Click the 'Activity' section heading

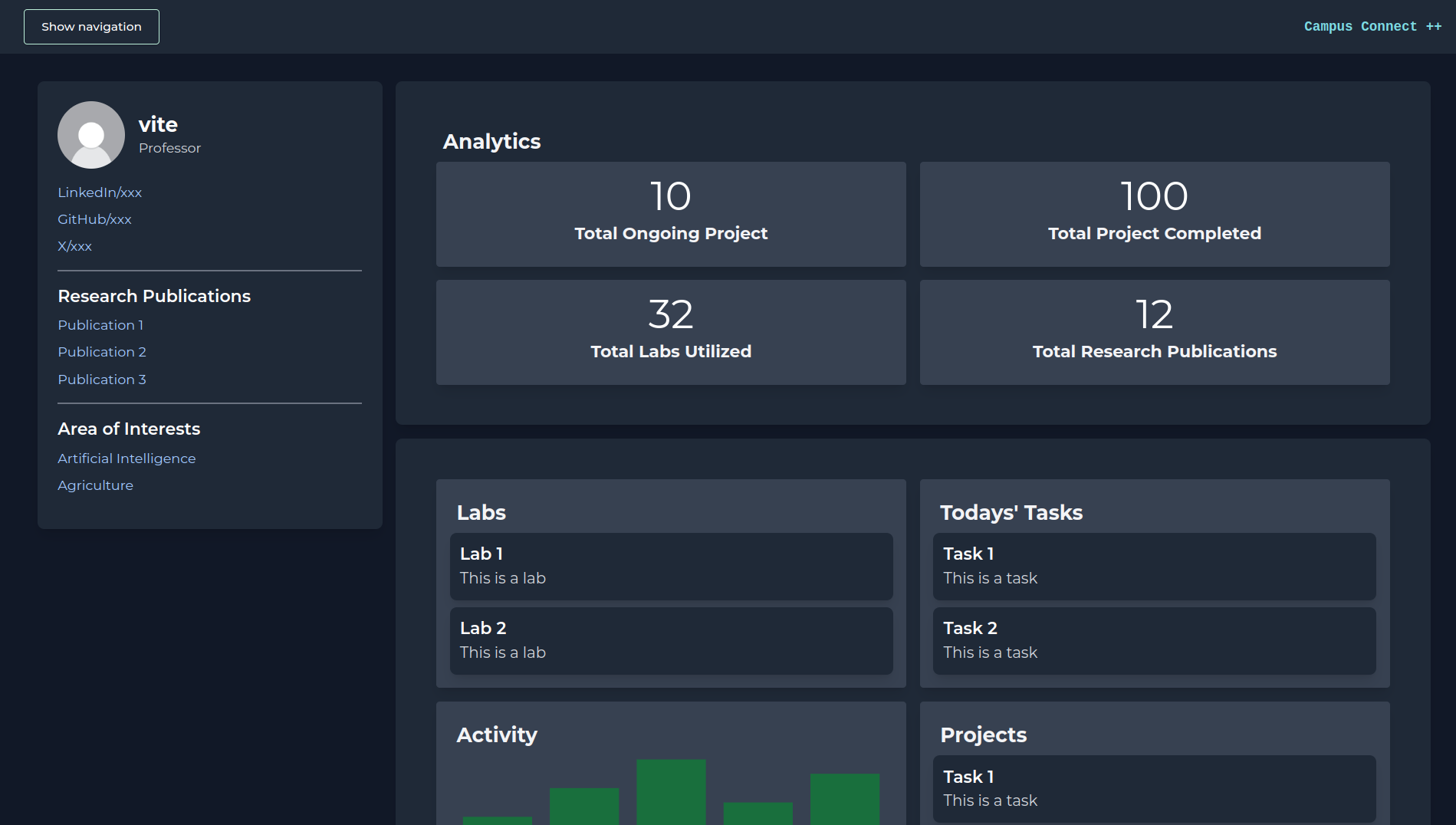497,735
